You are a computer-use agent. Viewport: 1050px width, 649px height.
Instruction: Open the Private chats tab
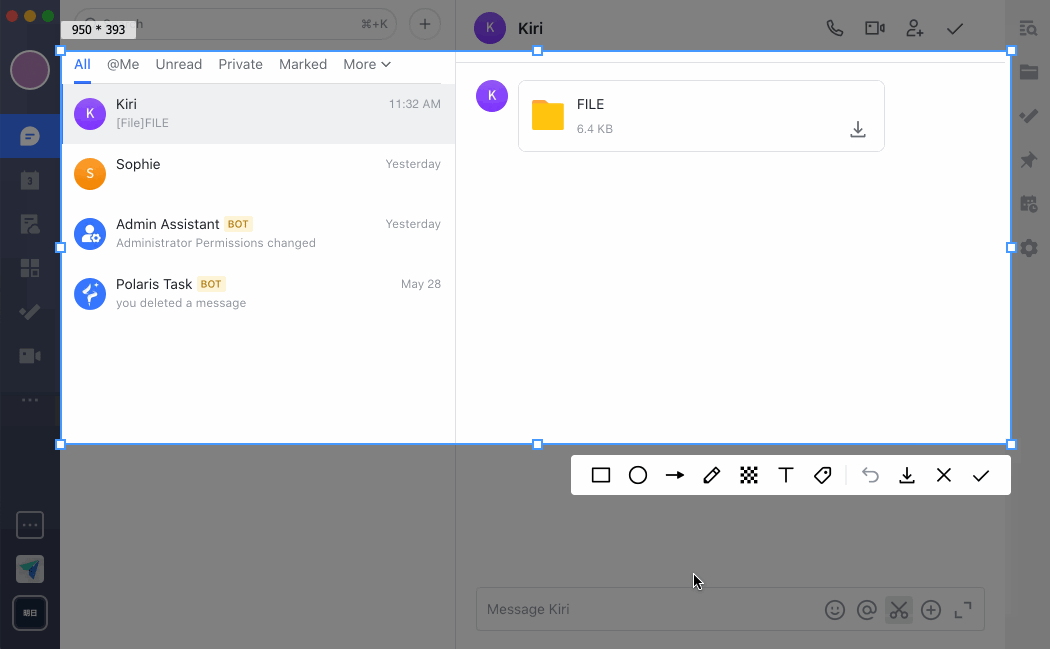pyautogui.click(x=240, y=64)
